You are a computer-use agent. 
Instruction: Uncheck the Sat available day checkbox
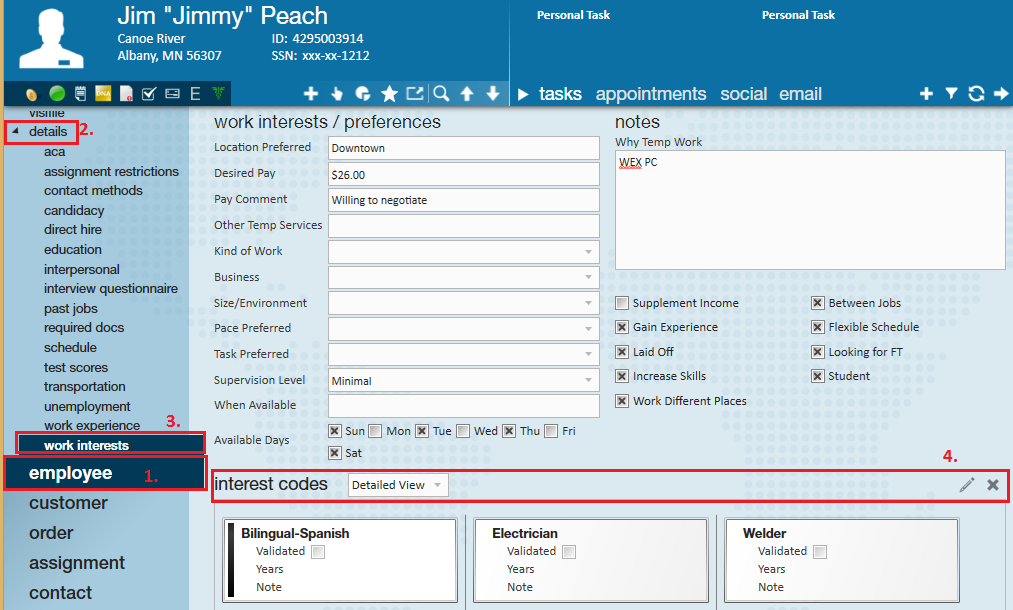click(x=335, y=453)
